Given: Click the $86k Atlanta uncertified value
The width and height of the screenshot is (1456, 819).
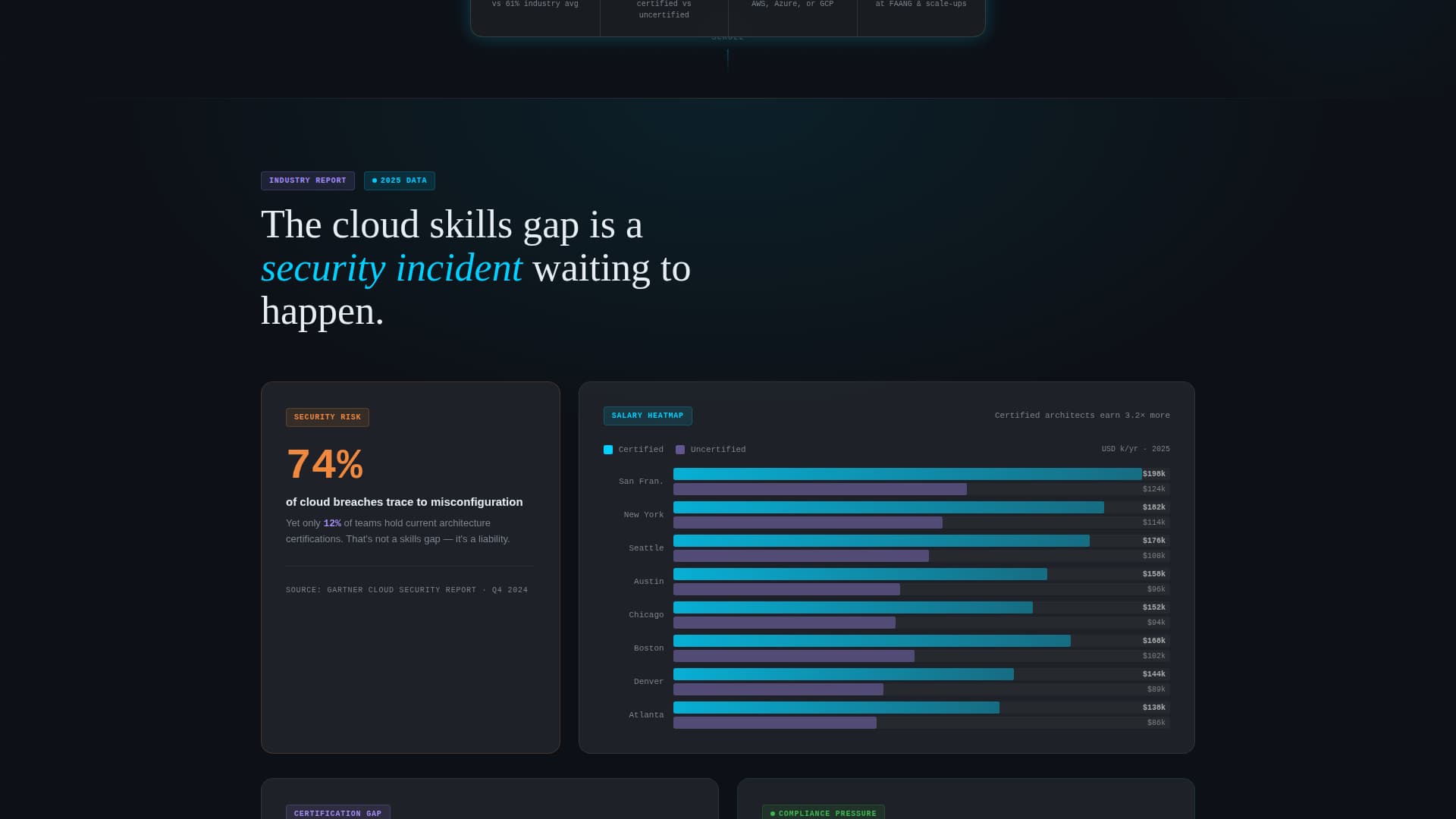Looking at the screenshot, I should coord(1156,723).
